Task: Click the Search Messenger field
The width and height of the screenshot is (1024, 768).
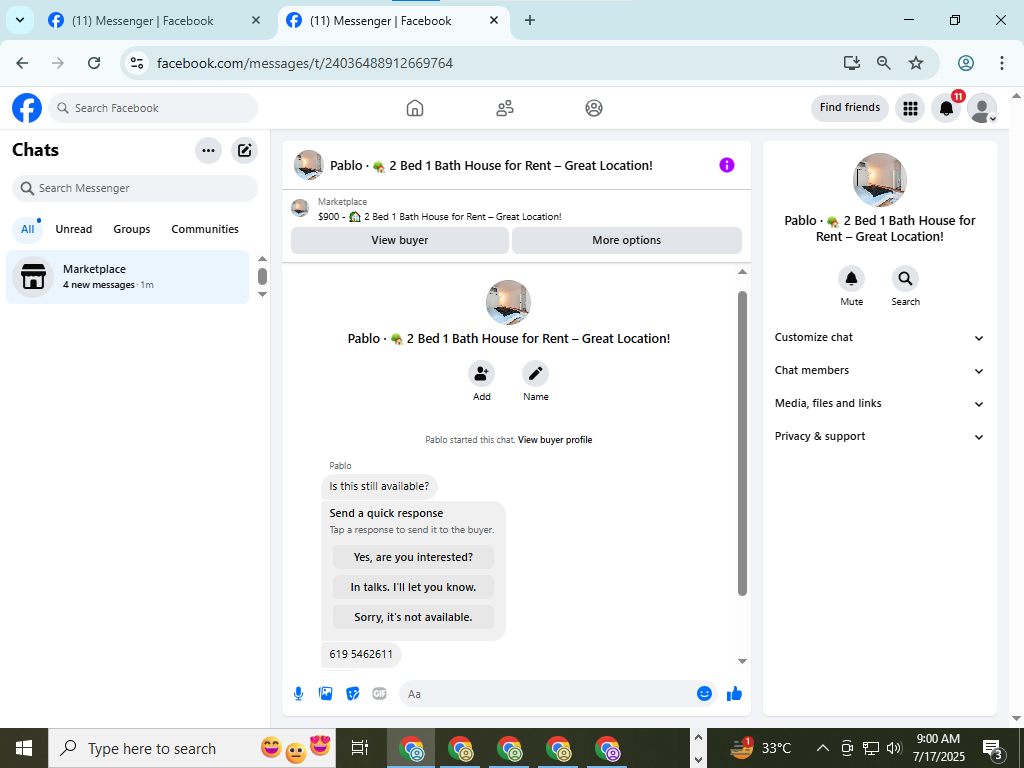Action: 135,188
